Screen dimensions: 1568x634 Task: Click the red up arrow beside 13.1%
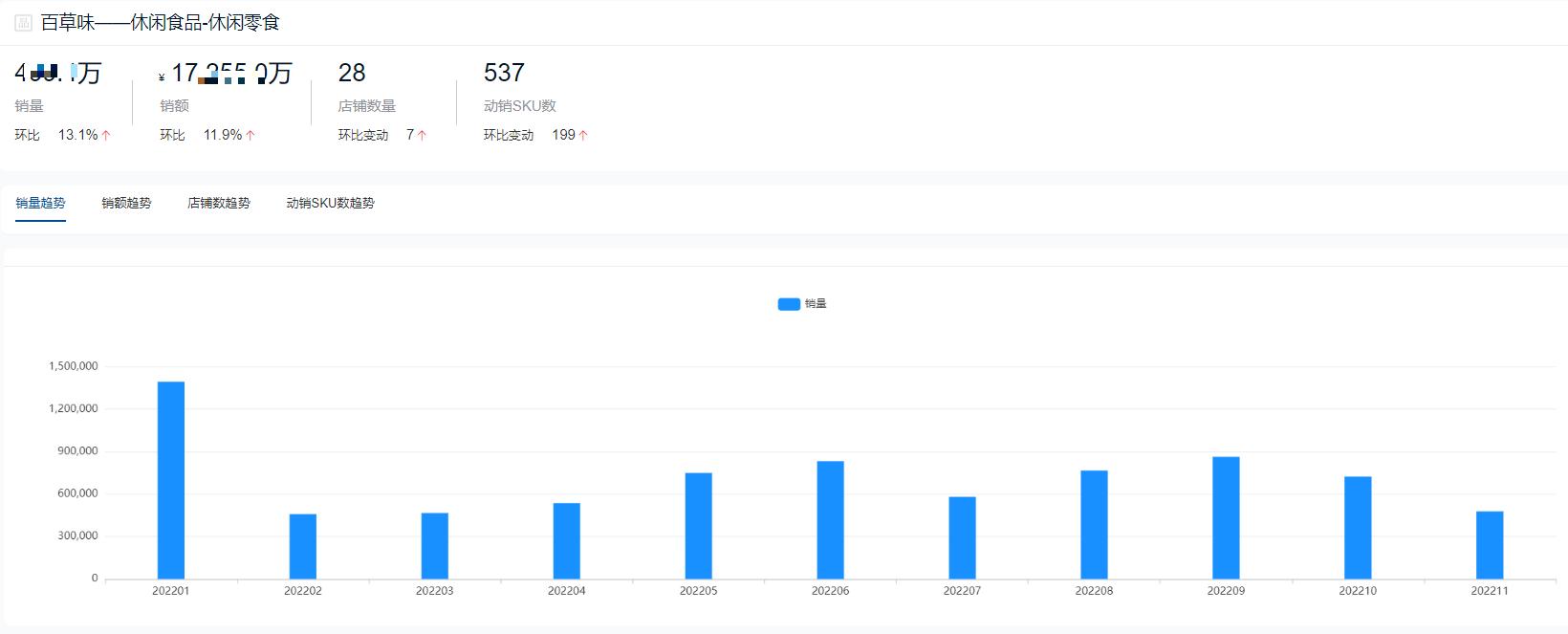point(106,136)
